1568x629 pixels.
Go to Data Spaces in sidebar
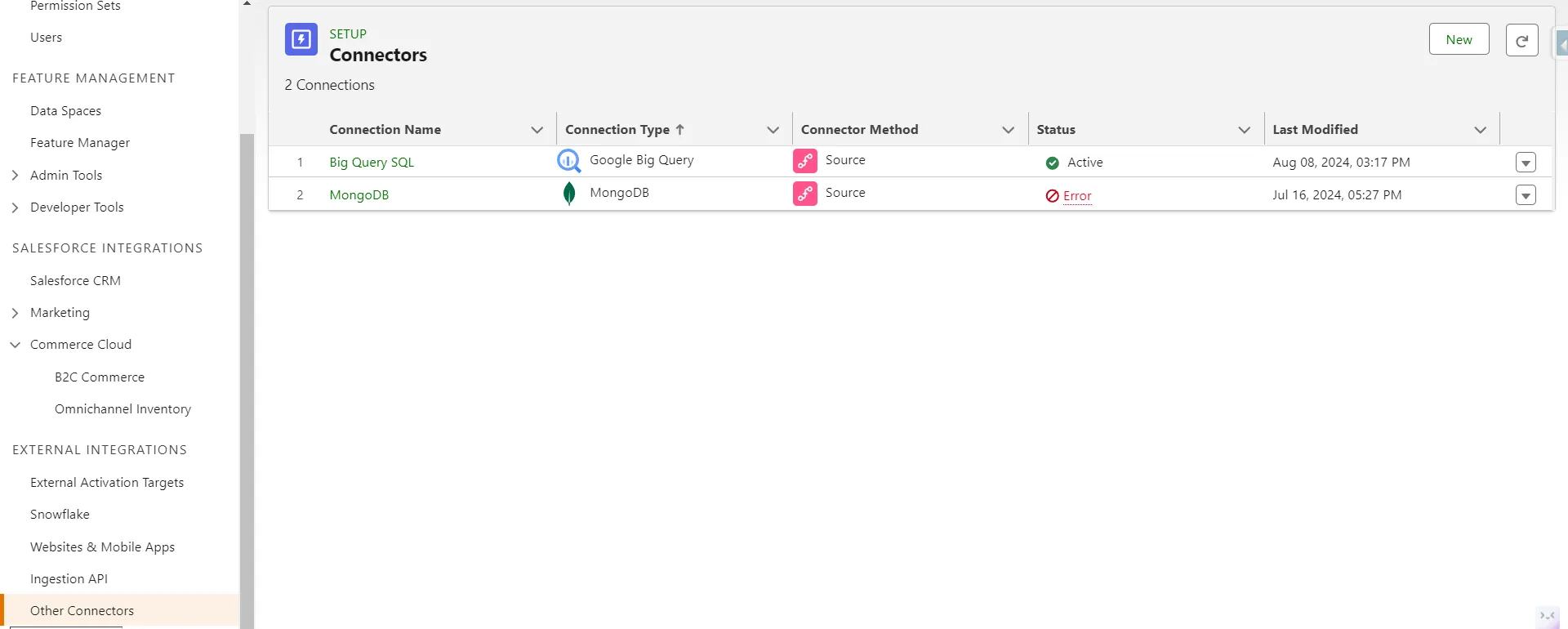(x=65, y=111)
